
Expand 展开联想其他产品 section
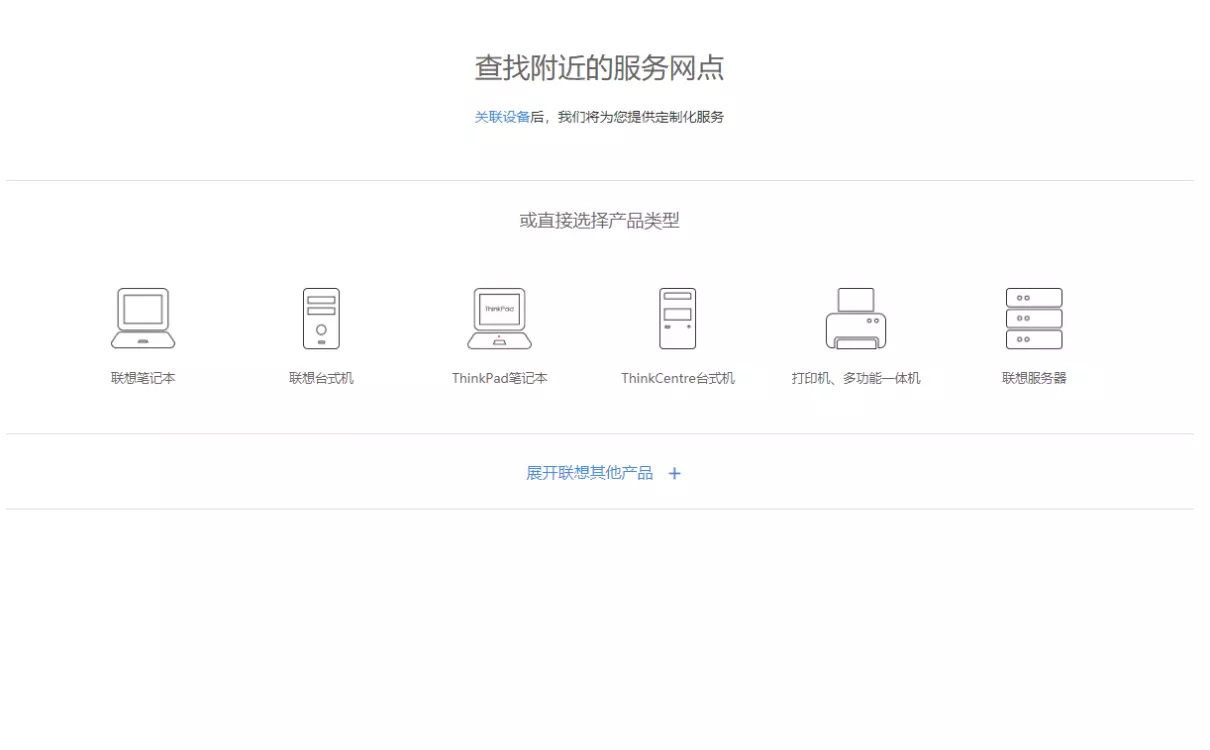(589, 473)
